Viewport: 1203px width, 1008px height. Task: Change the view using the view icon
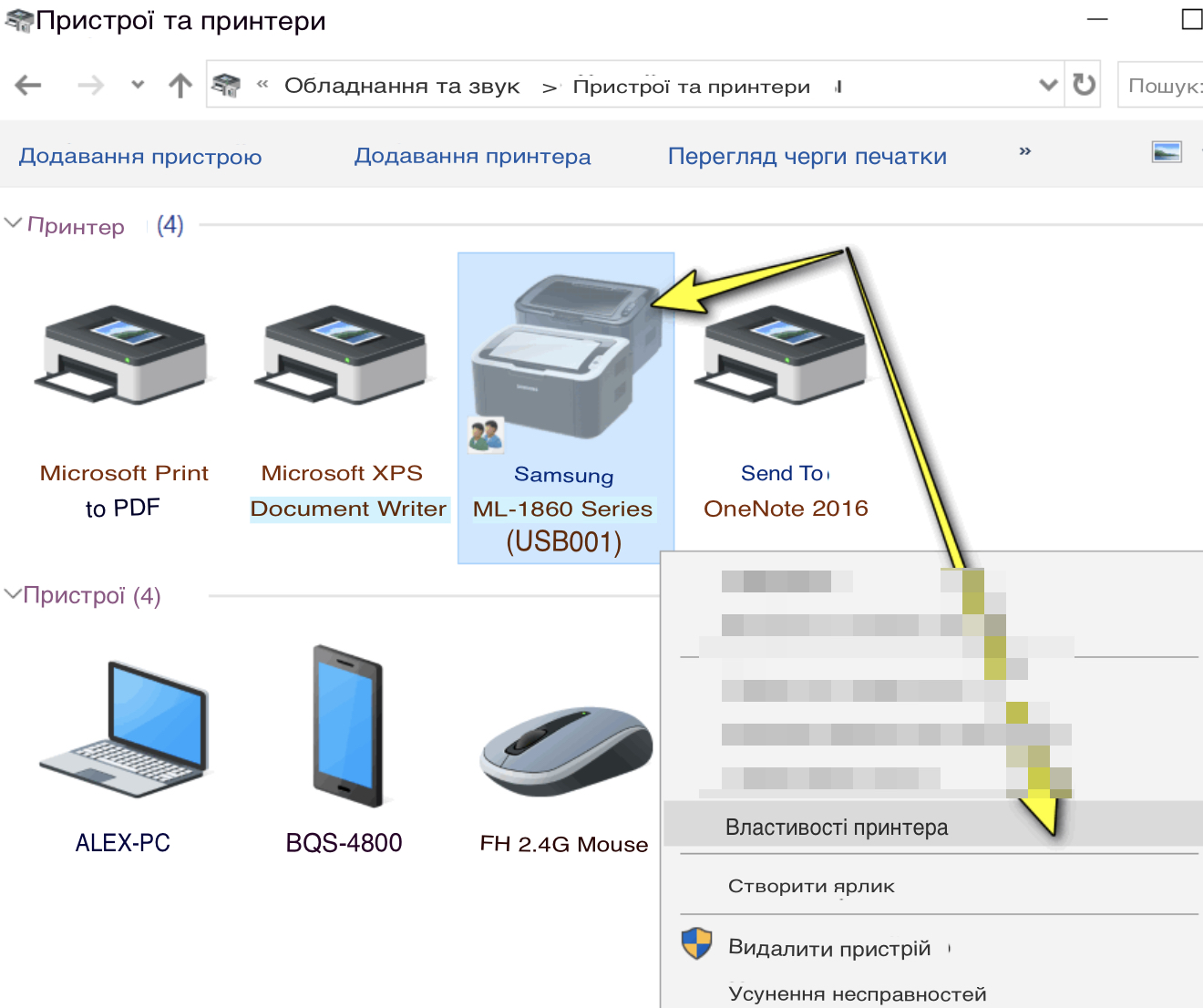(x=1167, y=151)
